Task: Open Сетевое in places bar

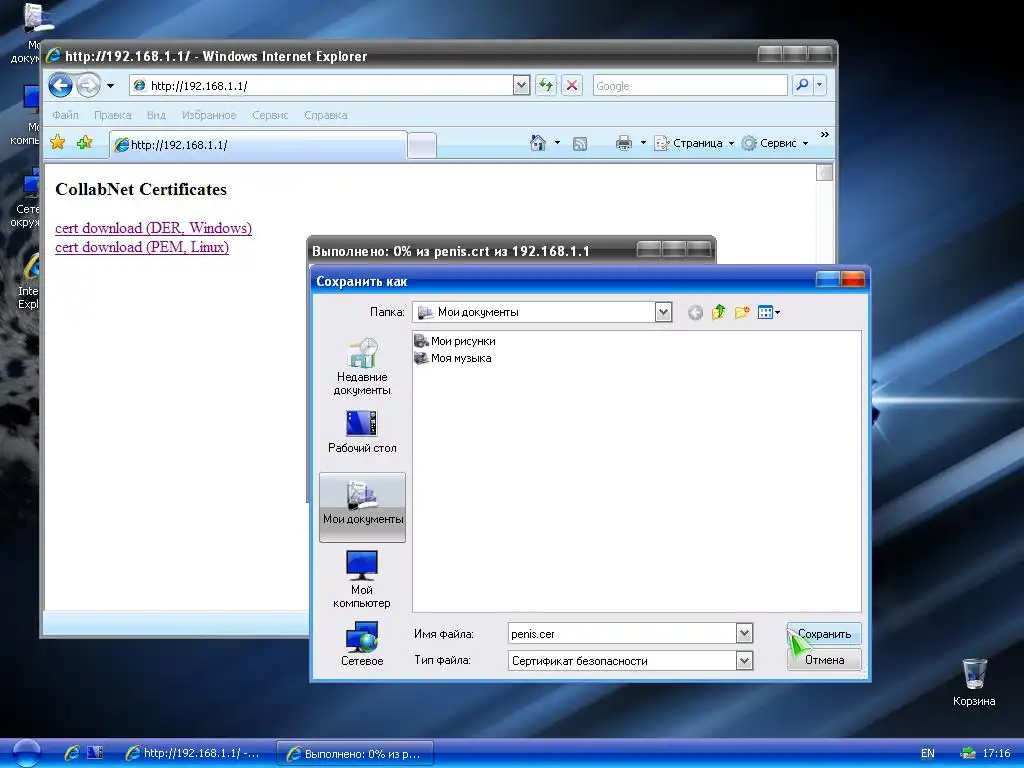Action: click(362, 644)
